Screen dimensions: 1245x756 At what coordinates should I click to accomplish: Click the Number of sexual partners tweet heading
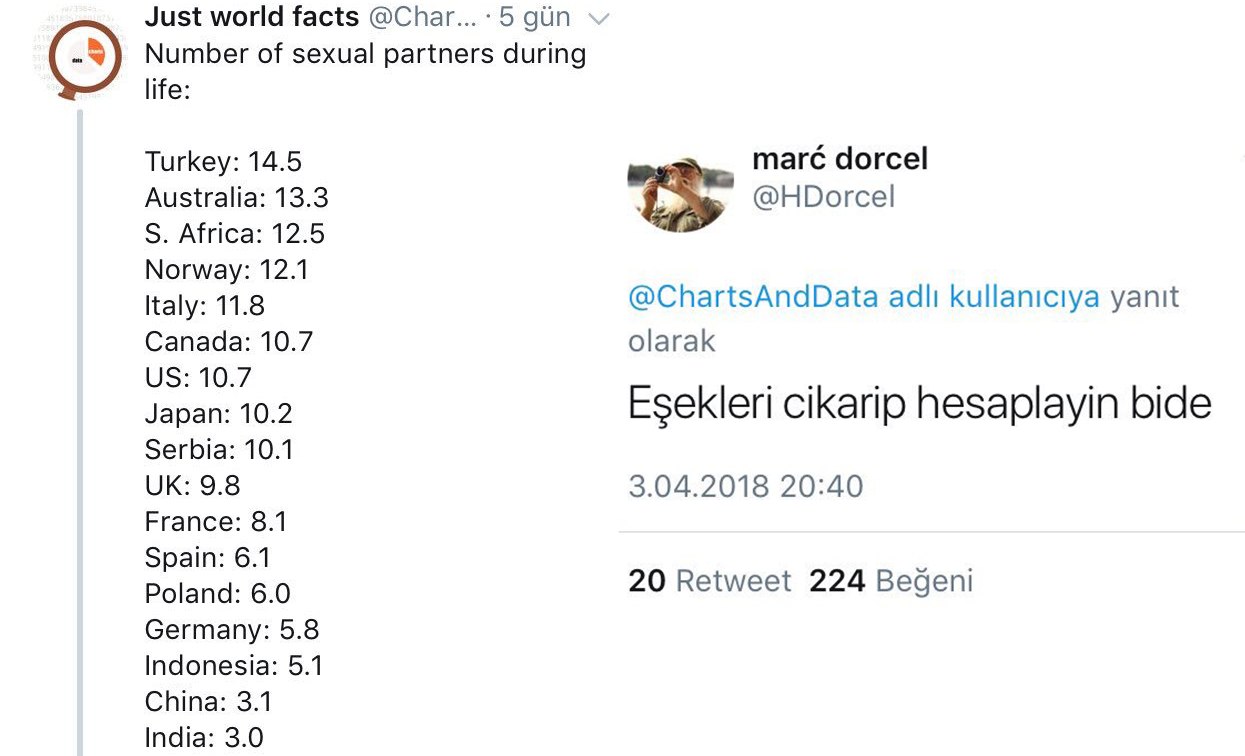[x=365, y=71]
